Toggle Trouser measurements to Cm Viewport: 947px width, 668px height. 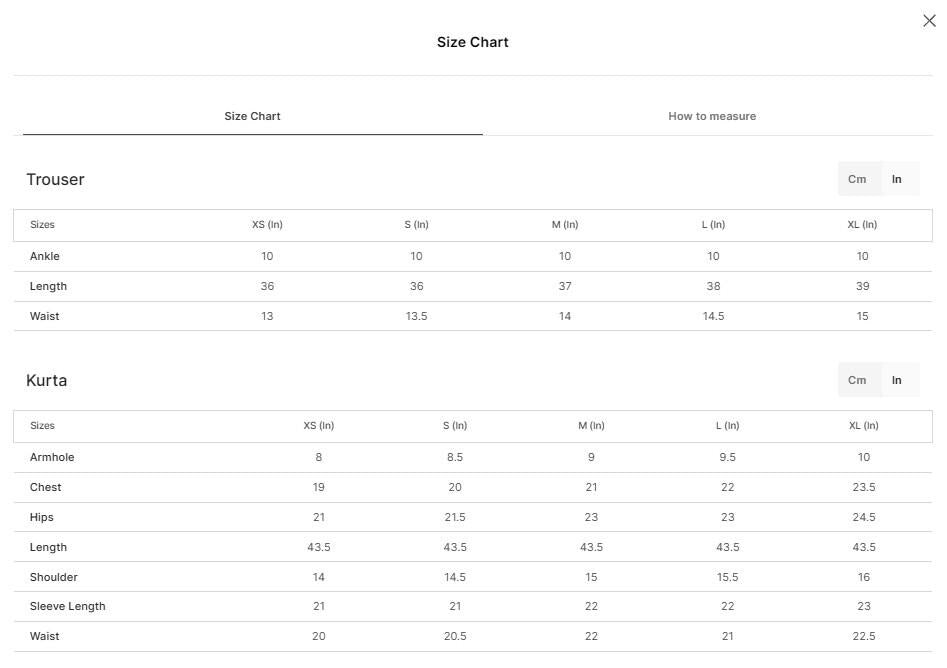coord(857,179)
